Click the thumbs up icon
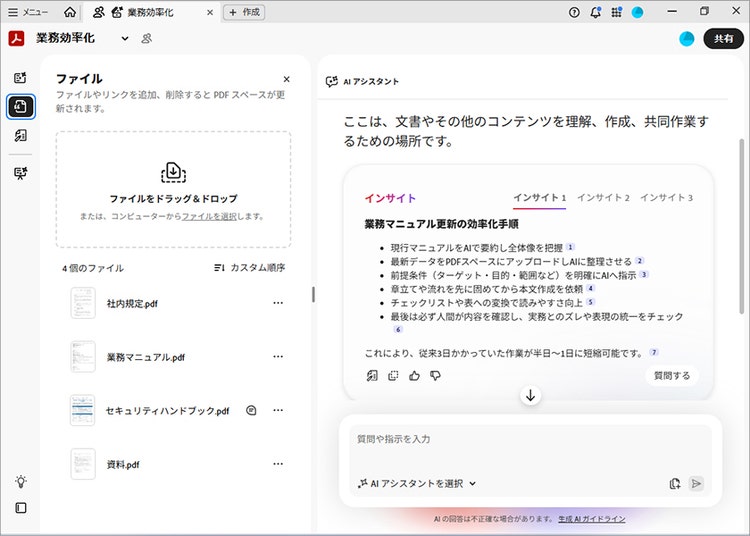The width and height of the screenshot is (750, 536). [x=414, y=376]
